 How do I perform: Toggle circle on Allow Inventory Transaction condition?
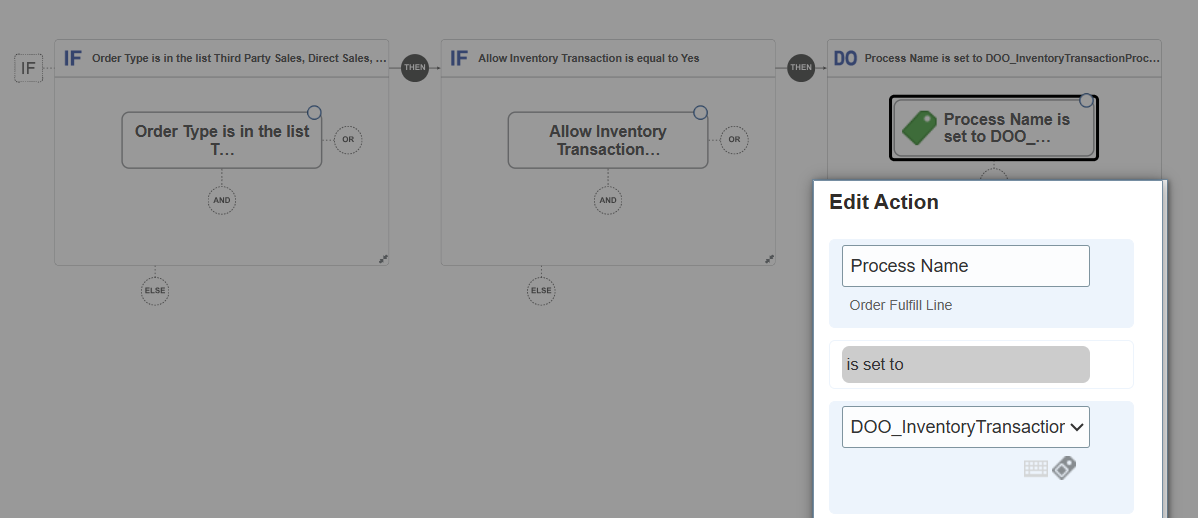coord(700,112)
